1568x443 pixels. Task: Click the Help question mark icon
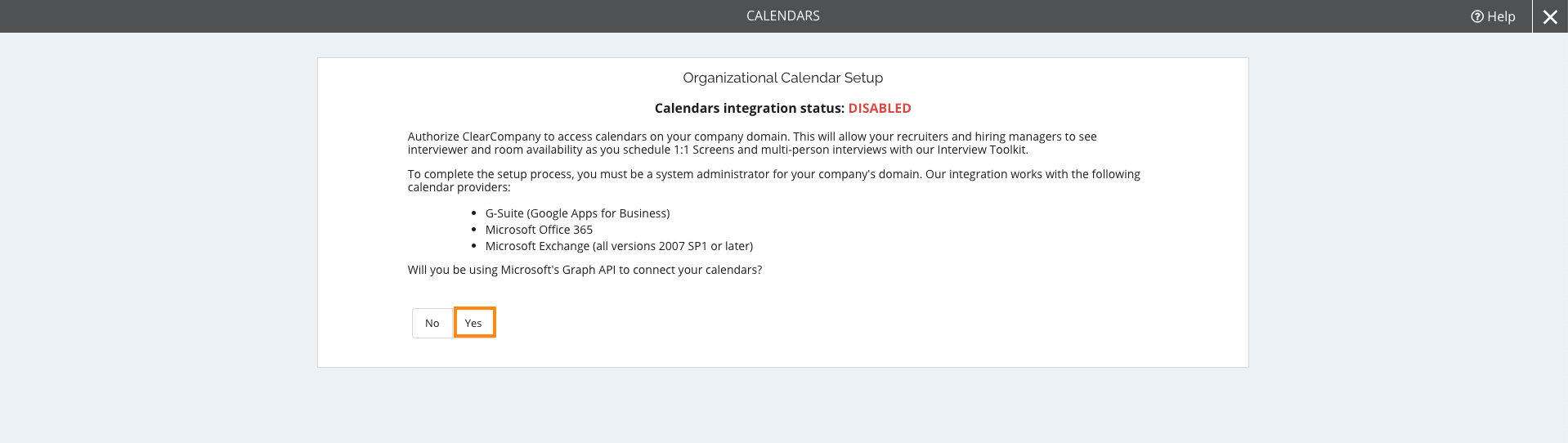pos(1476,16)
